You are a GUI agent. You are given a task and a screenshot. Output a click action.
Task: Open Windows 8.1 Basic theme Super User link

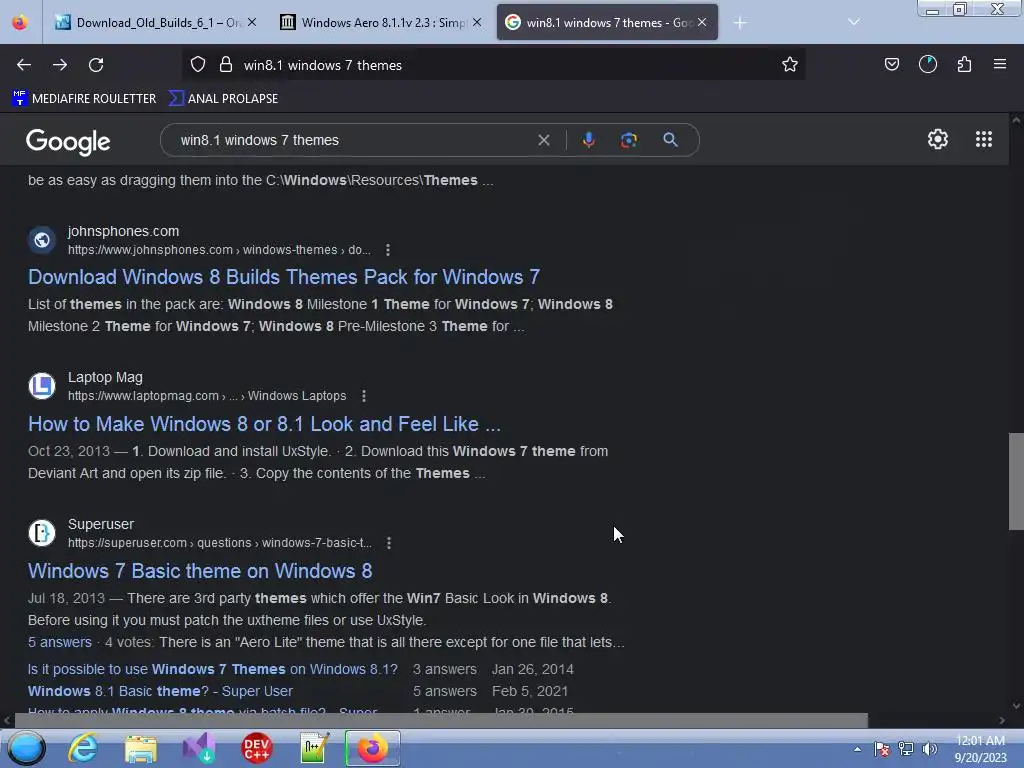[160, 691]
